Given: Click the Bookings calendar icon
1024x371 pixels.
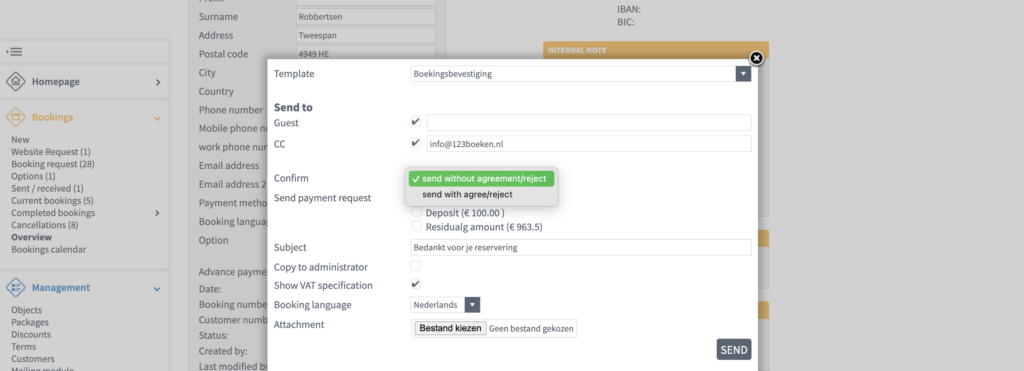Looking at the screenshot, I should click(16, 118).
